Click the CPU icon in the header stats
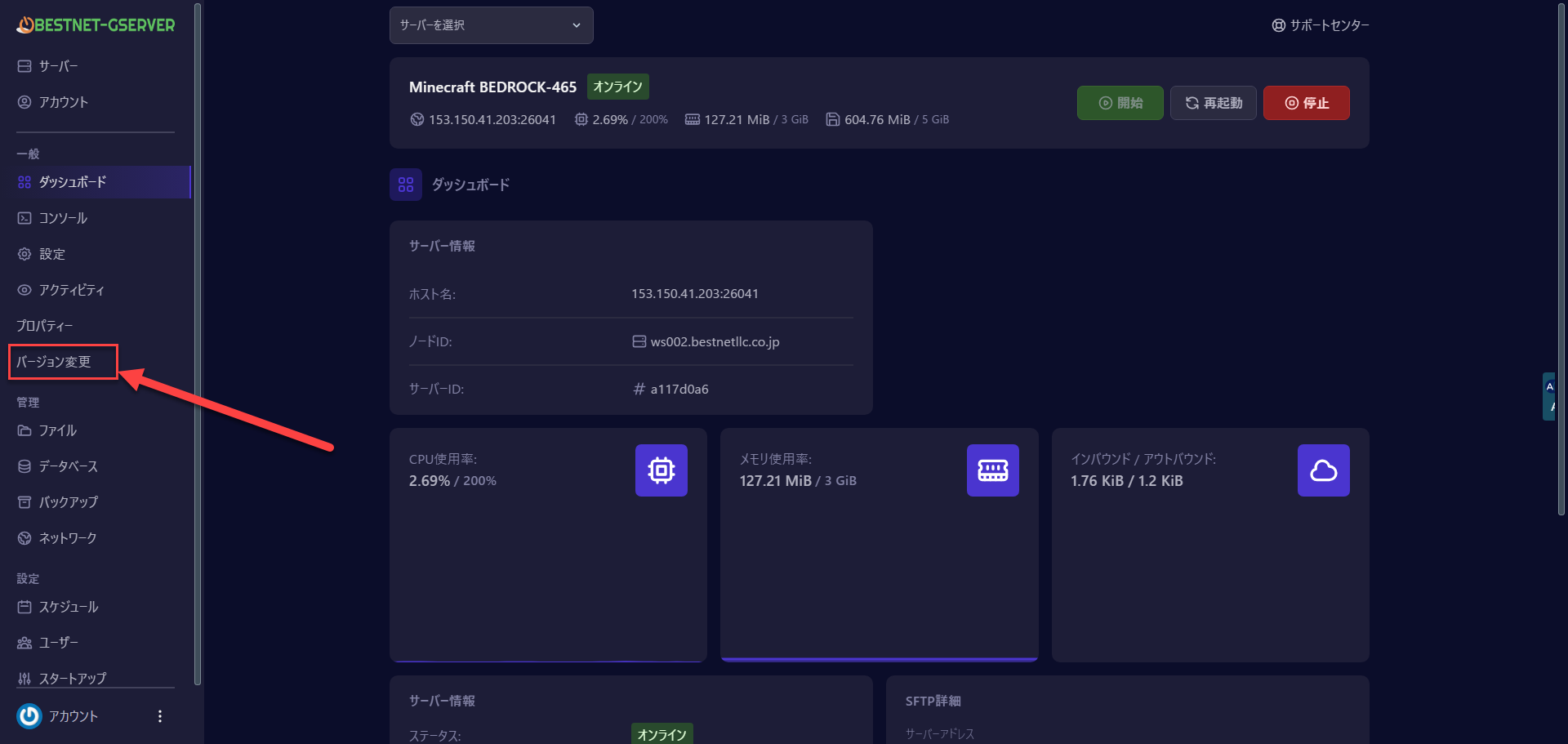The height and width of the screenshot is (744, 1568). pyautogui.click(x=581, y=119)
